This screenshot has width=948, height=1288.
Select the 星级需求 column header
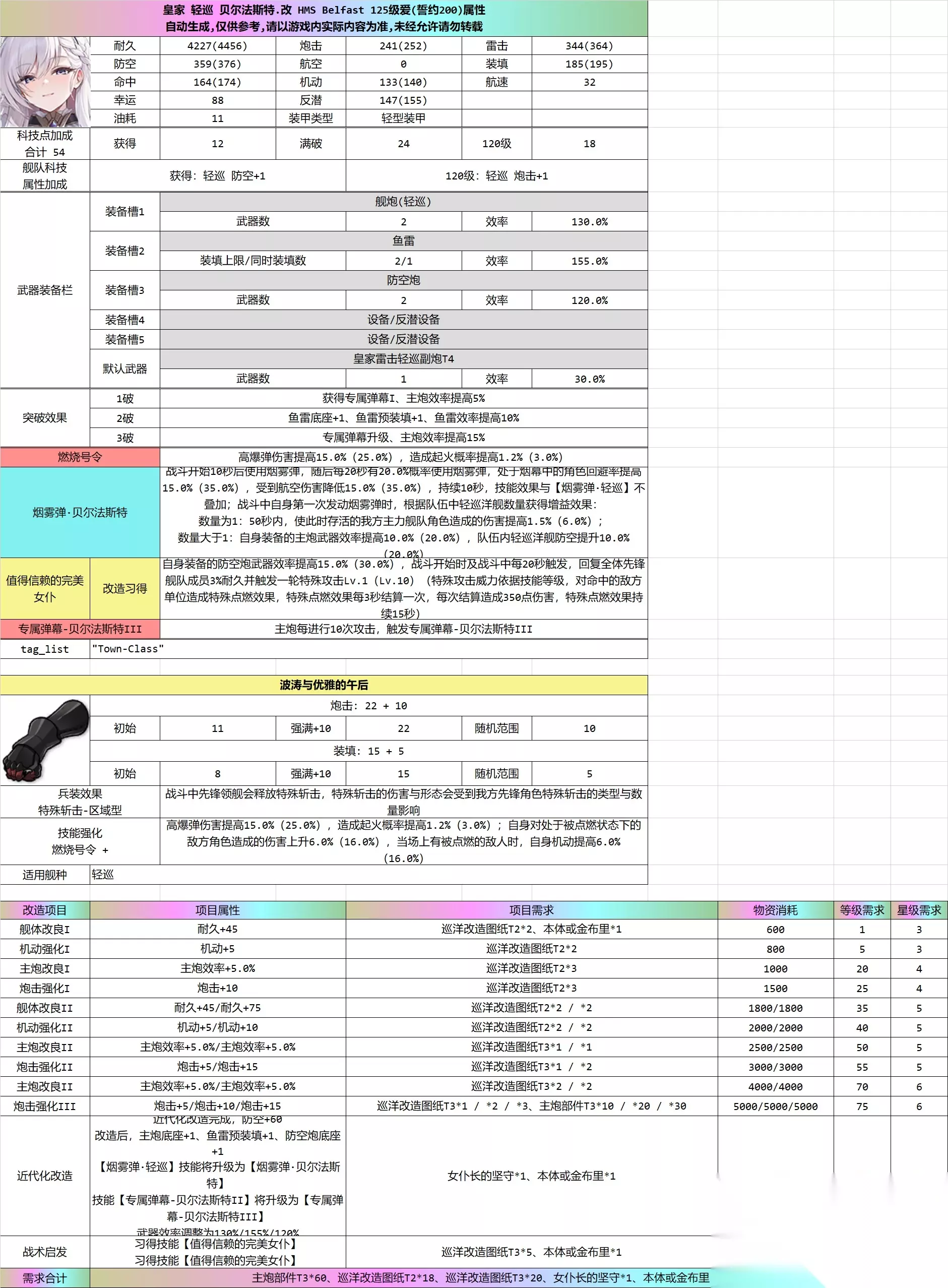pyautogui.click(x=919, y=910)
